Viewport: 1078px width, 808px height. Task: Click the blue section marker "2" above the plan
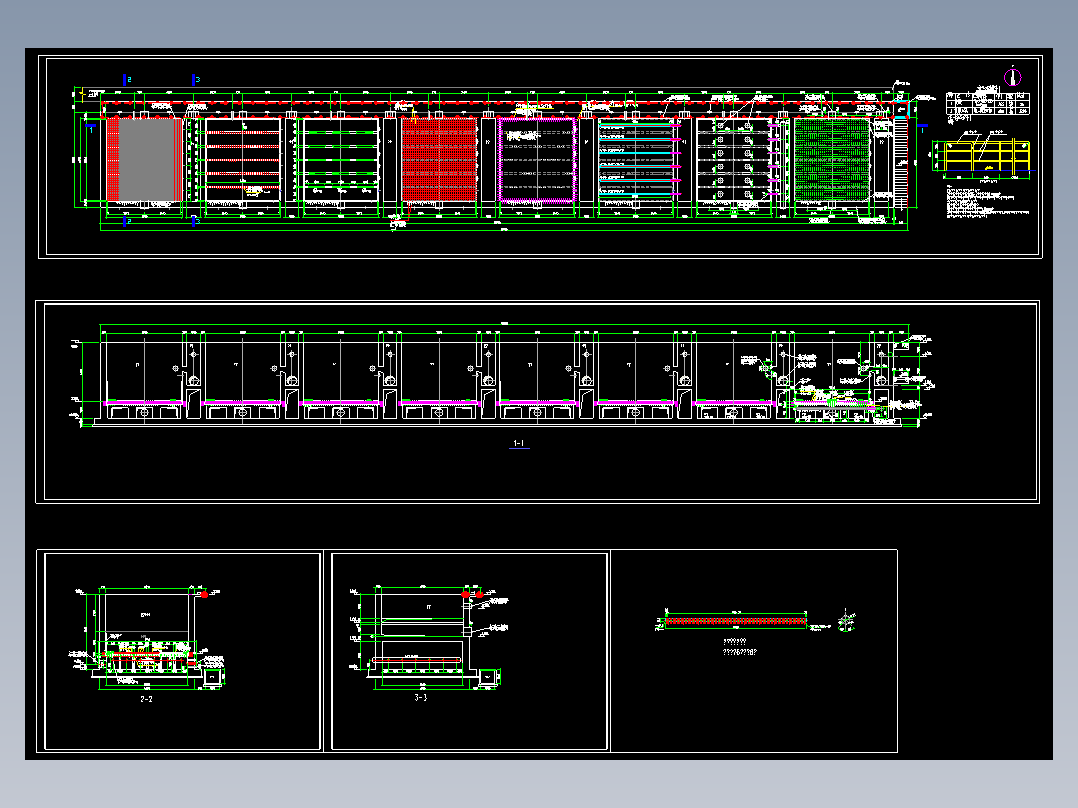coord(126,80)
